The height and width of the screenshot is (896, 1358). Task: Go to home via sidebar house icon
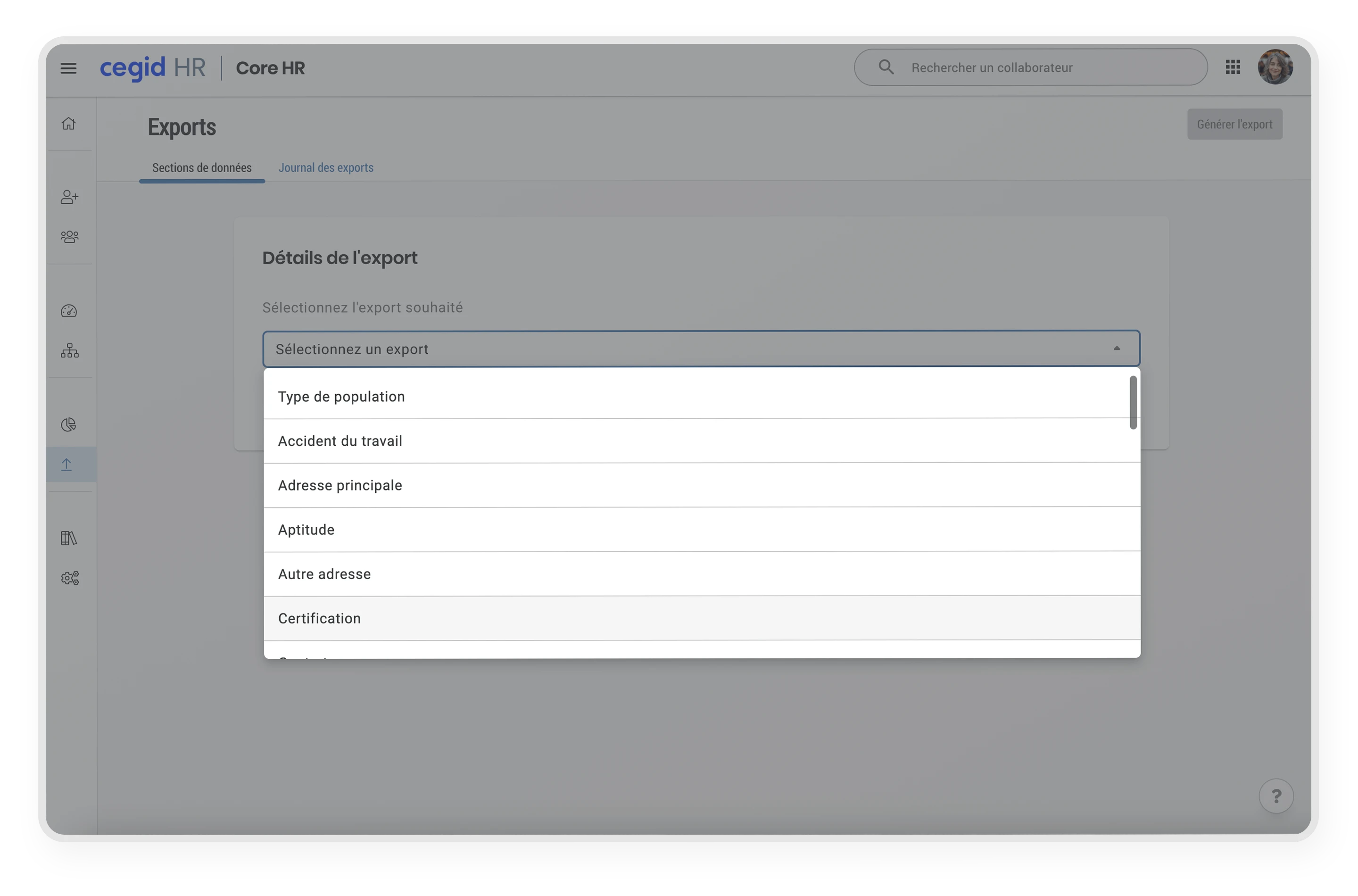click(68, 124)
